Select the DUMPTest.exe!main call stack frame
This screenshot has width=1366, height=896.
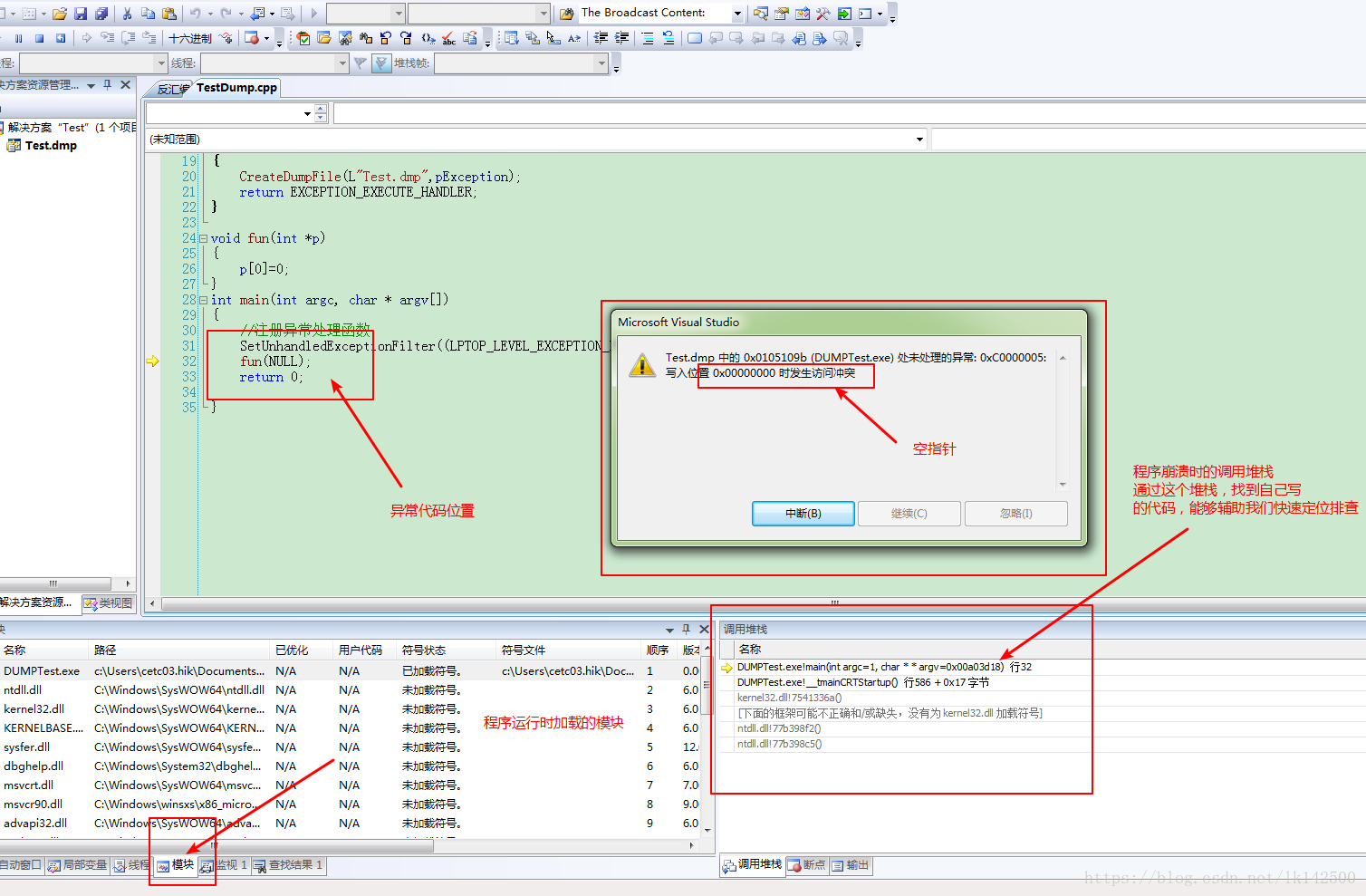(x=883, y=667)
